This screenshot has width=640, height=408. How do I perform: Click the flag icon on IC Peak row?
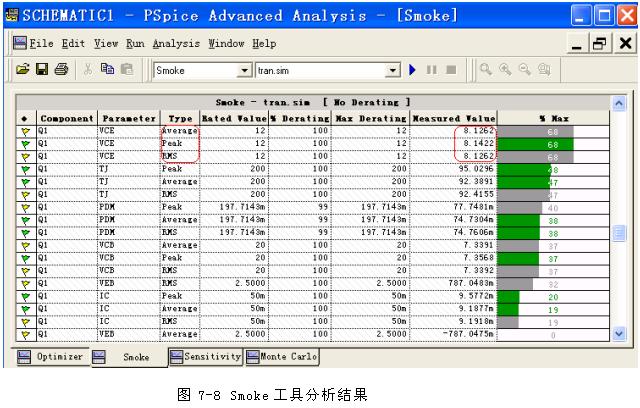pyautogui.click(x=26, y=297)
